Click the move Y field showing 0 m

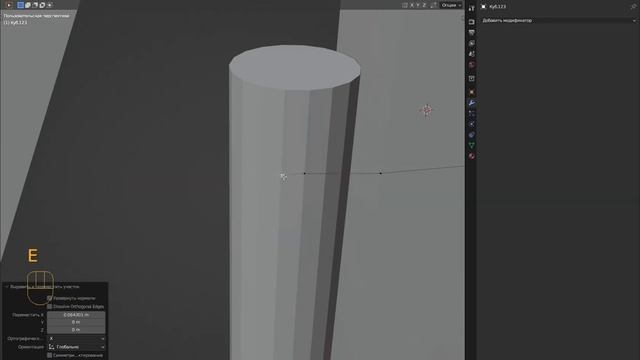76,322
